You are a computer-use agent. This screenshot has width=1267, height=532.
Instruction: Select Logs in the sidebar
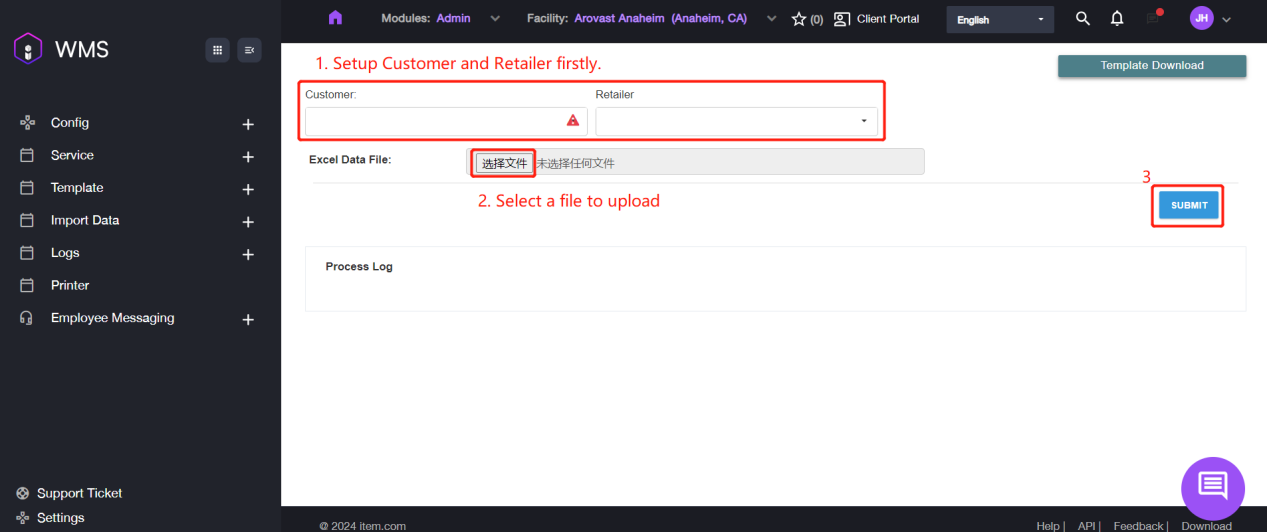coord(65,253)
